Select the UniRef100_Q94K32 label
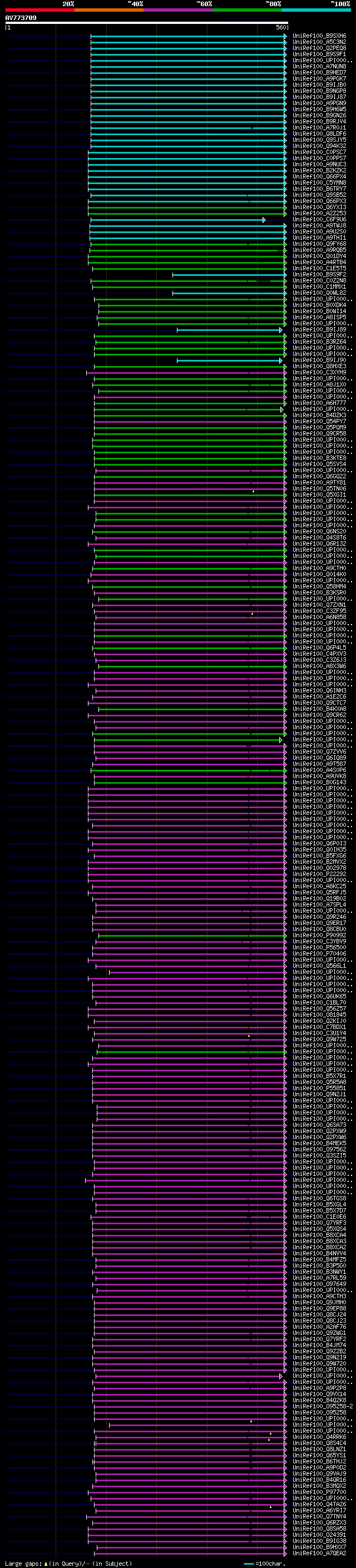This screenshot has height=1568, width=356. (x=319, y=146)
